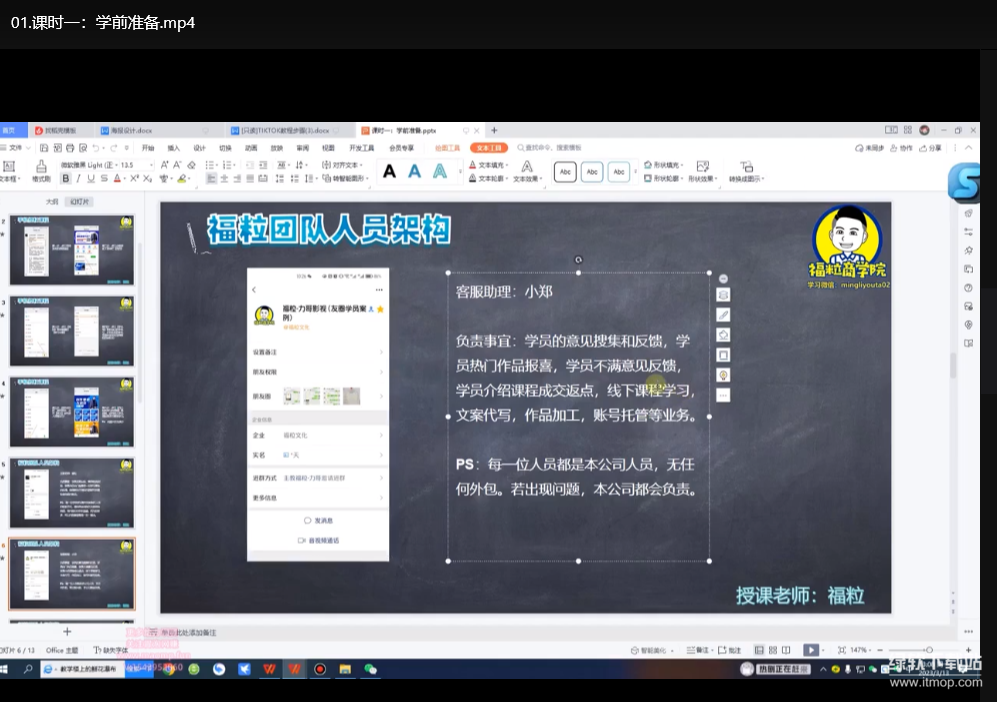Screen dimensions: 997x702
Task: Open the Text Effects (文本效果) dropdown
Action: pos(526,171)
